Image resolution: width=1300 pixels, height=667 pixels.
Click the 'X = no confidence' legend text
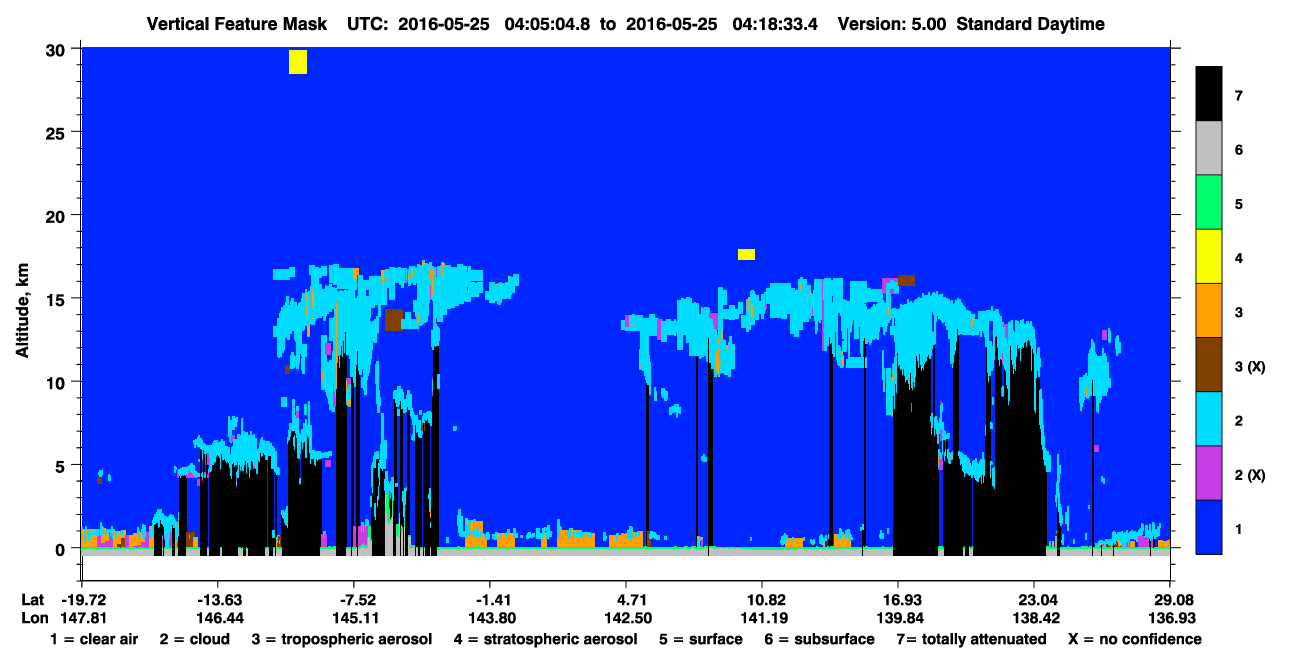[1134, 639]
